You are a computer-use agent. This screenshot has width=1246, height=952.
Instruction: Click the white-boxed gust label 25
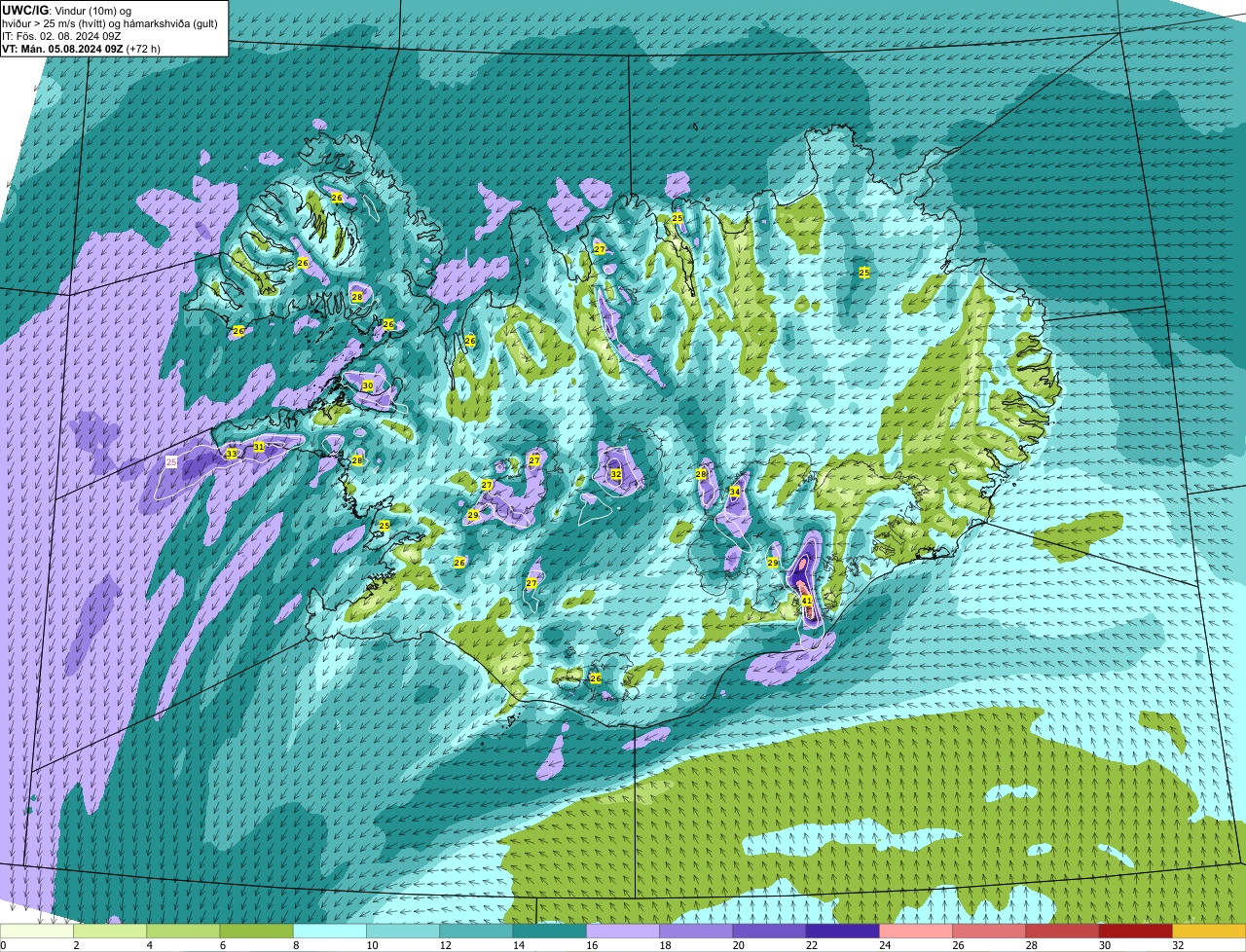pyautogui.click(x=171, y=461)
